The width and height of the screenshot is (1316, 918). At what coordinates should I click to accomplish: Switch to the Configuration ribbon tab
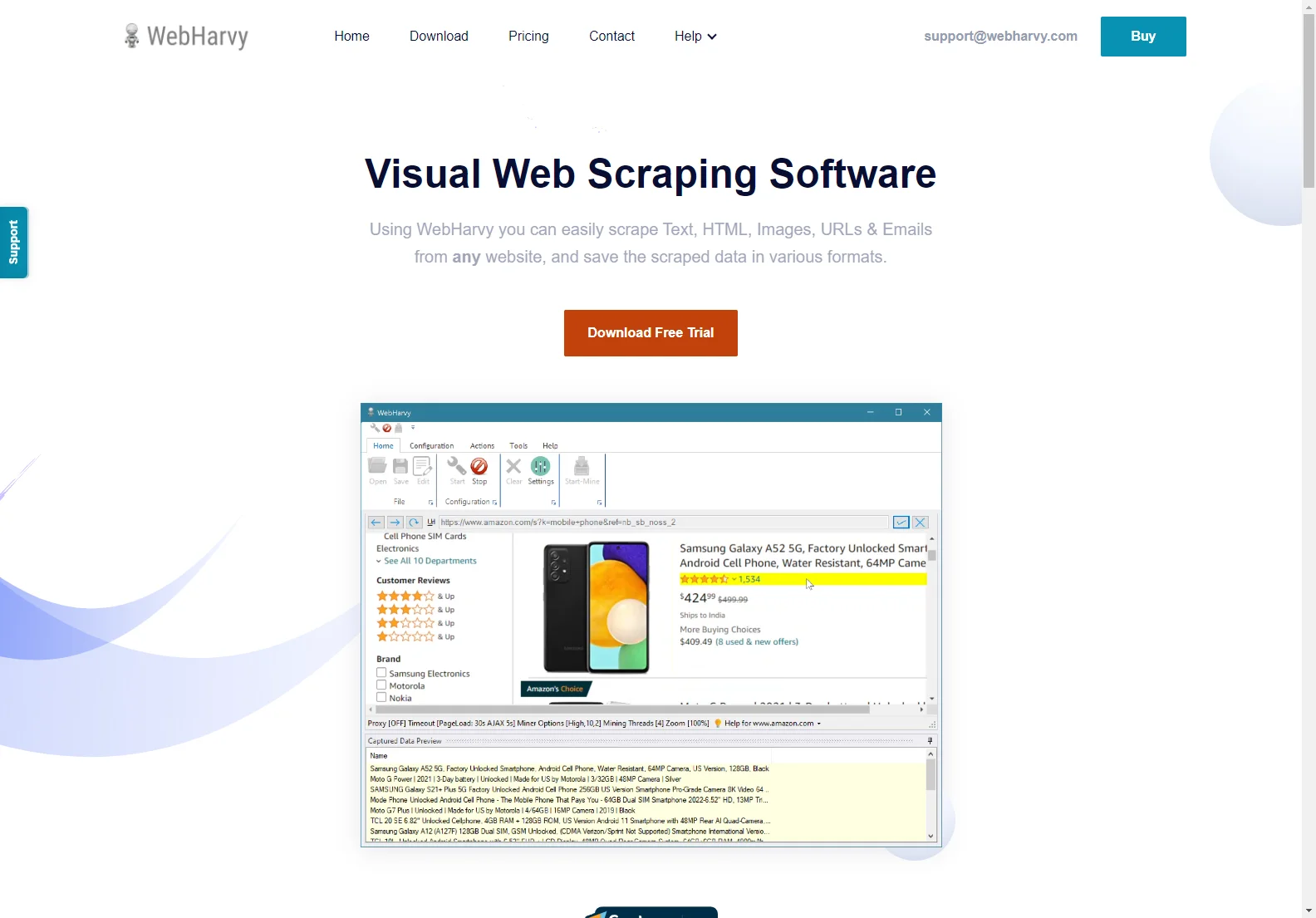pyautogui.click(x=432, y=446)
